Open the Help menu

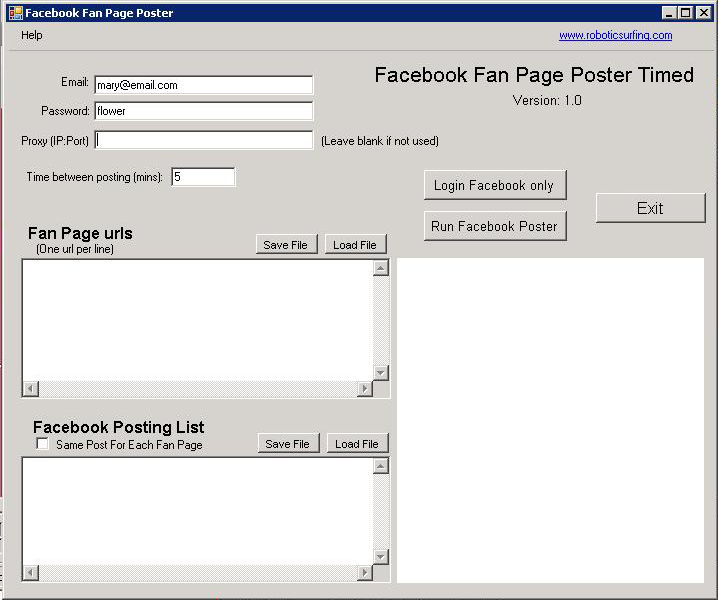(32, 35)
